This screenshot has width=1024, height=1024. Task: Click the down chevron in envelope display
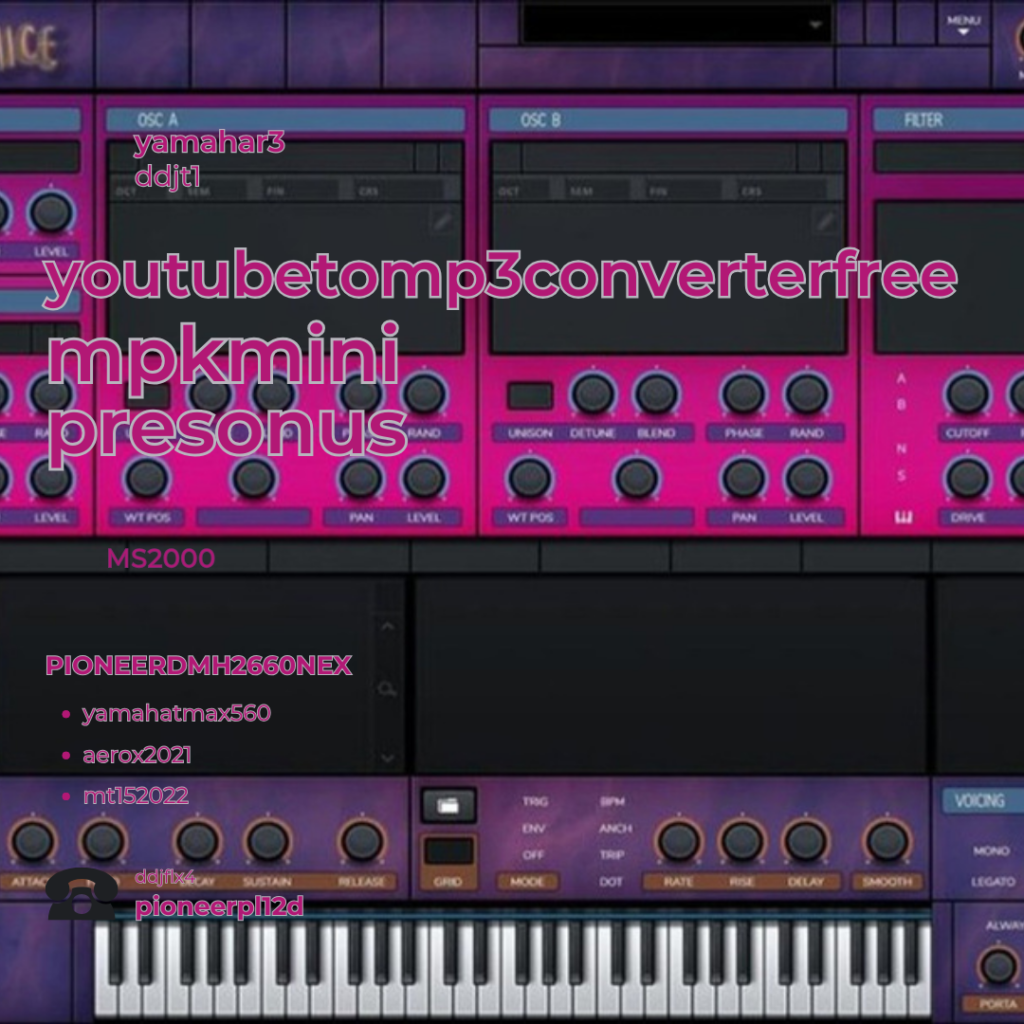[387, 758]
